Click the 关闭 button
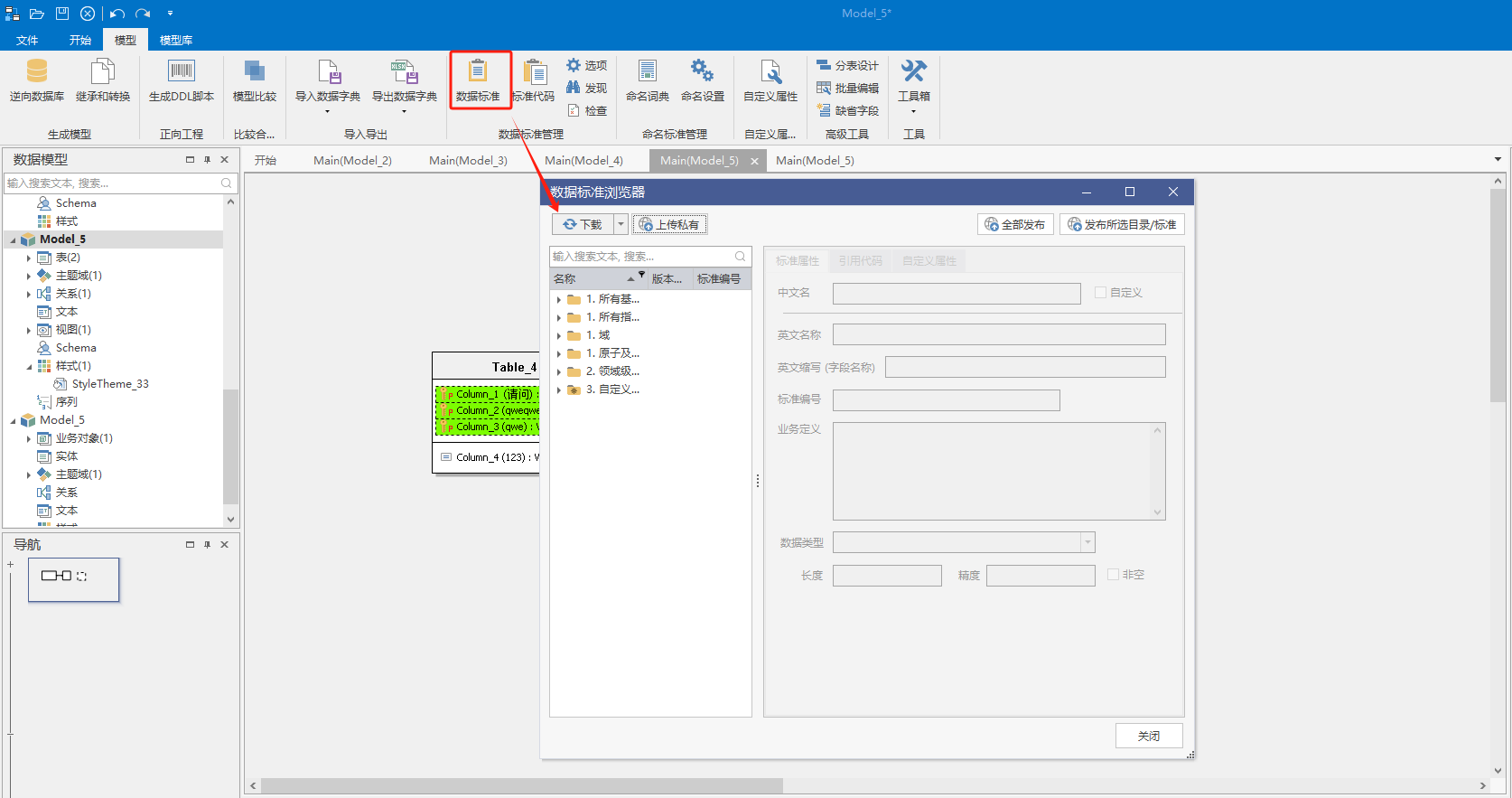The height and width of the screenshot is (798, 1512). pos(1149,736)
